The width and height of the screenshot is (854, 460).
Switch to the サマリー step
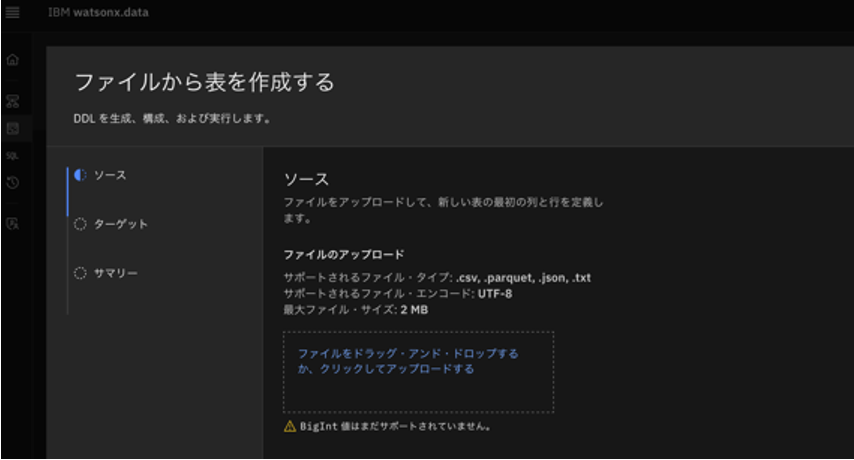coord(115,273)
